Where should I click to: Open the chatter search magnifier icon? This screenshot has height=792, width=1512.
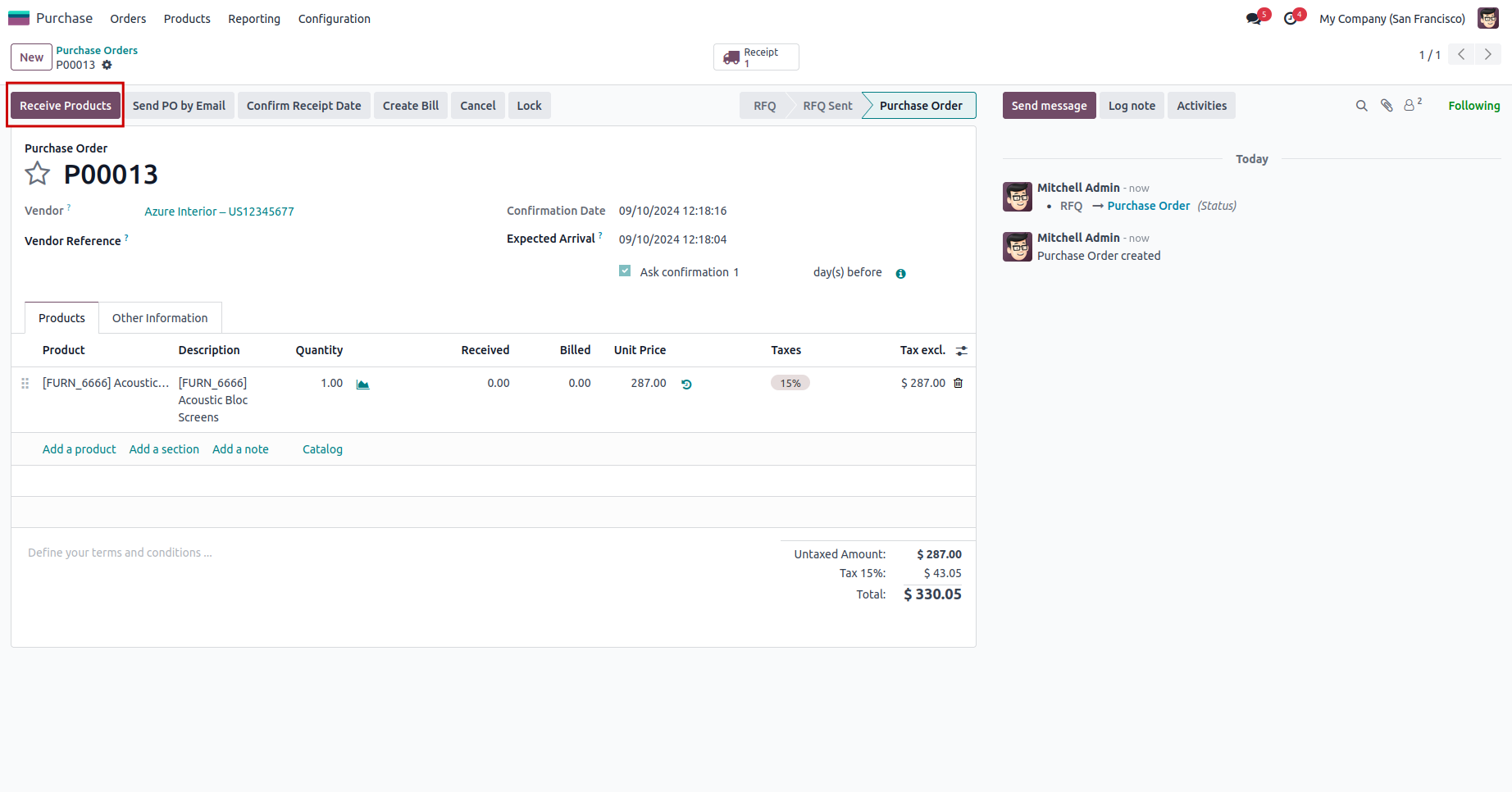[1361, 106]
